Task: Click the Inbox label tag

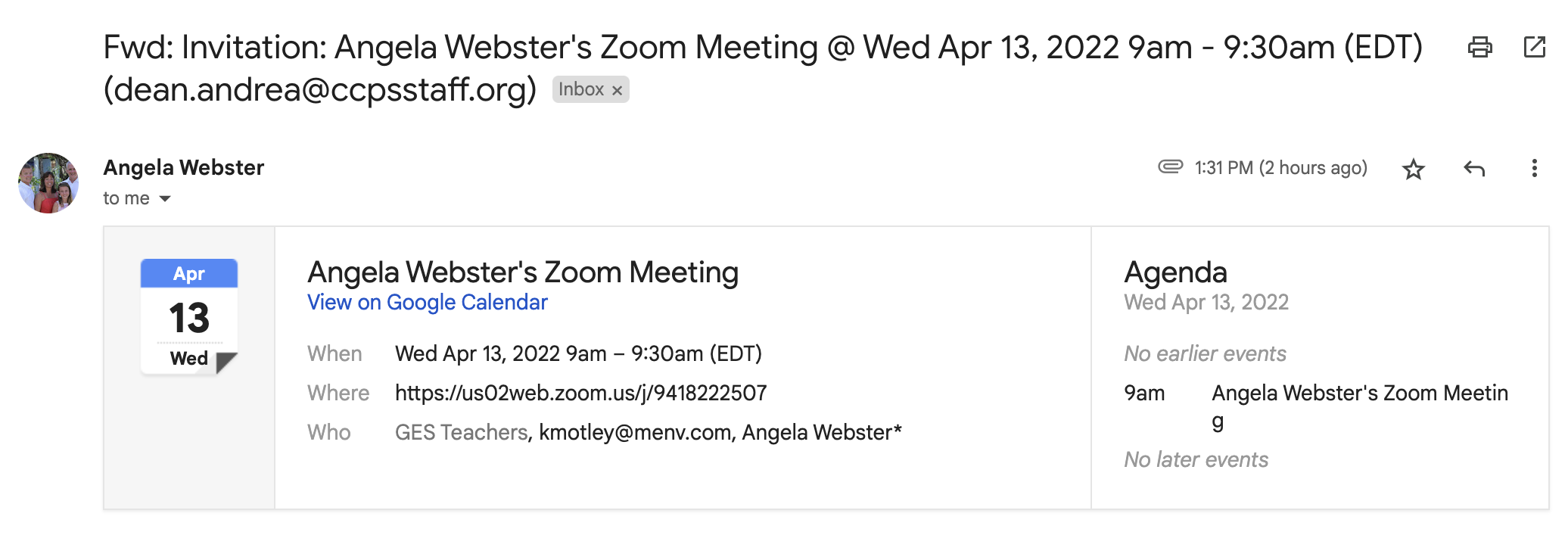Action: point(580,89)
